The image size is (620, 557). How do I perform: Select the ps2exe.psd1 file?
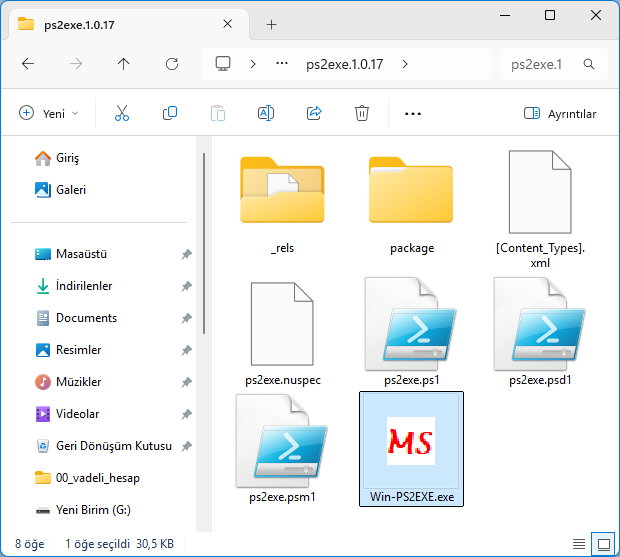[x=540, y=331]
